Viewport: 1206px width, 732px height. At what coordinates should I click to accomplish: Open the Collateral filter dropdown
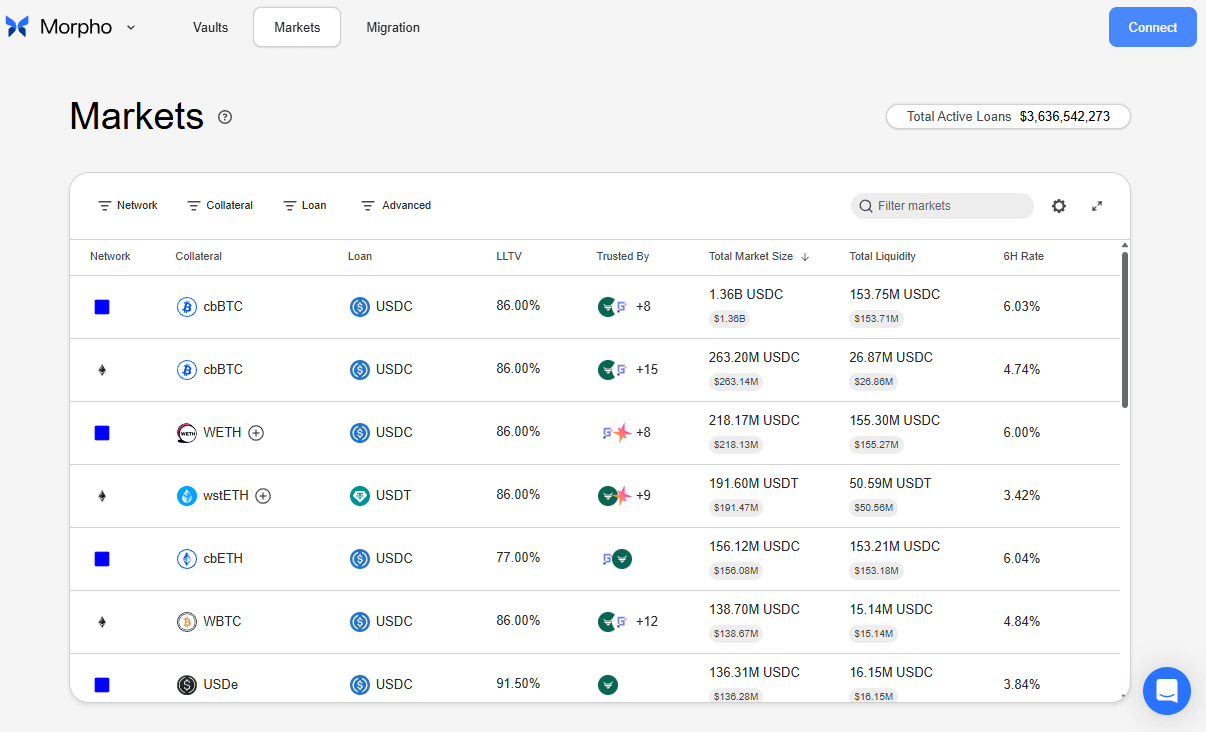220,206
